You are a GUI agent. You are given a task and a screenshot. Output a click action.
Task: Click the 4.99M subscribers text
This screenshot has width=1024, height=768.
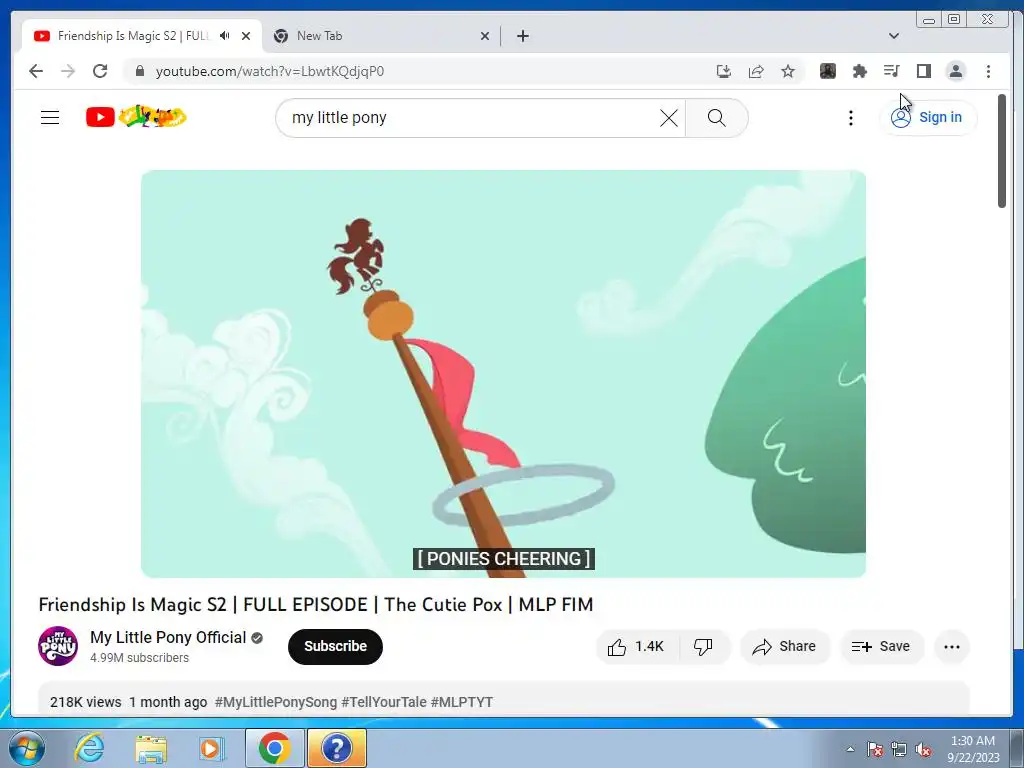tap(139, 658)
